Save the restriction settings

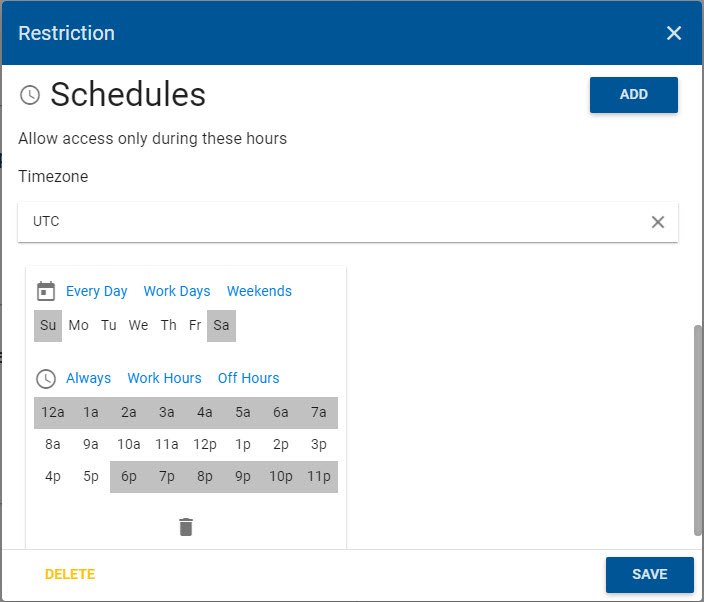point(649,574)
